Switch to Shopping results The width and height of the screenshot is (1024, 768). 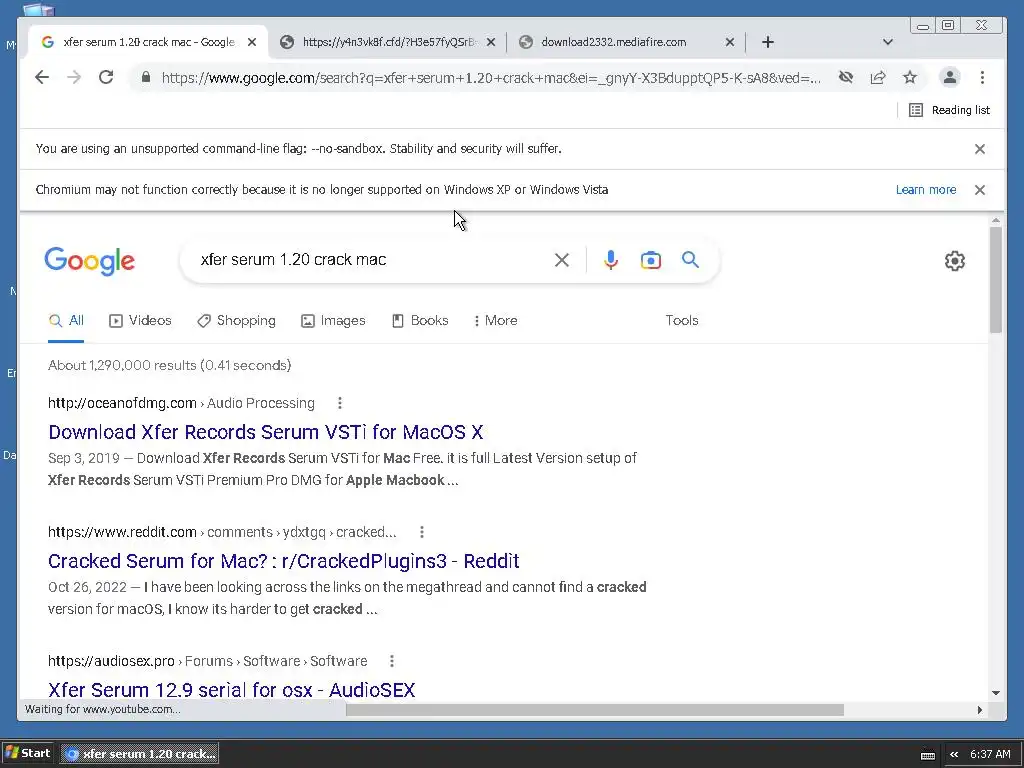pos(236,321)
